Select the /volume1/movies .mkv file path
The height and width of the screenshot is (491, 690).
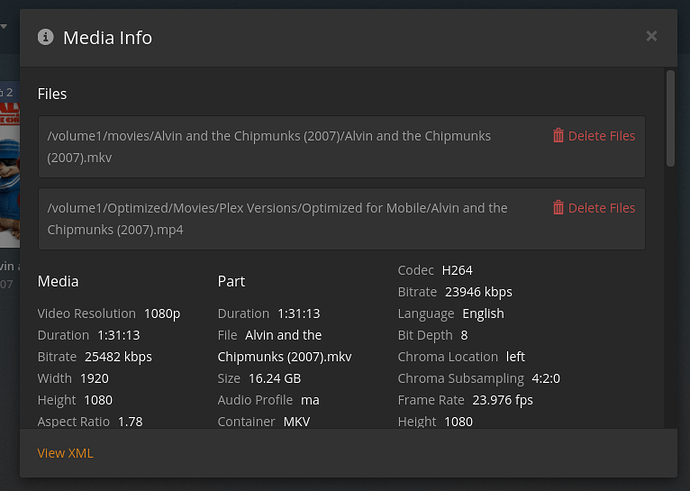coord(269,147)
